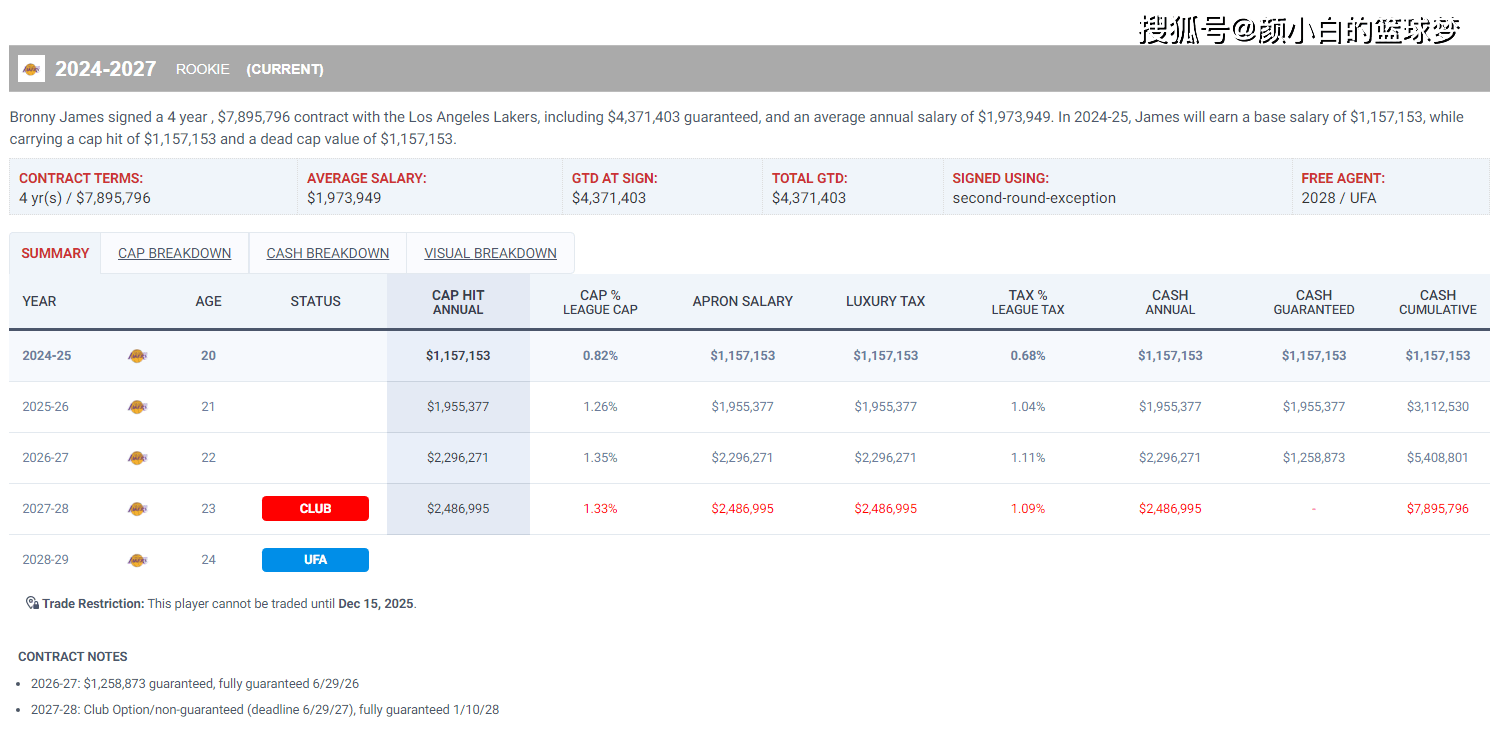This screenshot has width=1494, height=729.
Task: Click the GTD At Sign label
Action: (x=615, y=178)
